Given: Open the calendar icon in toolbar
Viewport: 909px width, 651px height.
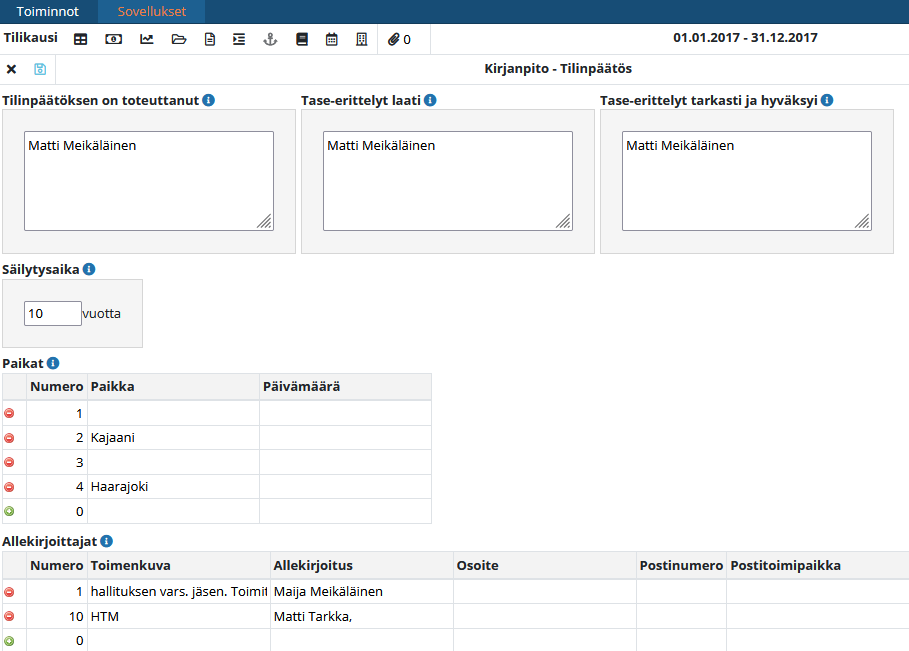Looking at the screenshot, I should point(332,39).
